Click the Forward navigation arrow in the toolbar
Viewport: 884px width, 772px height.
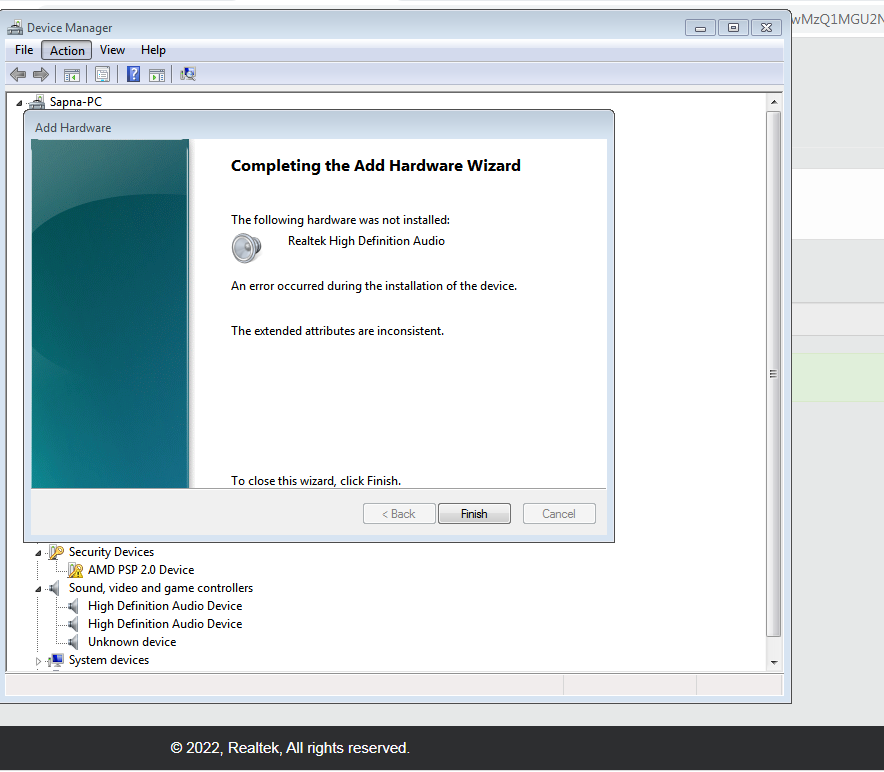point(40,73)
